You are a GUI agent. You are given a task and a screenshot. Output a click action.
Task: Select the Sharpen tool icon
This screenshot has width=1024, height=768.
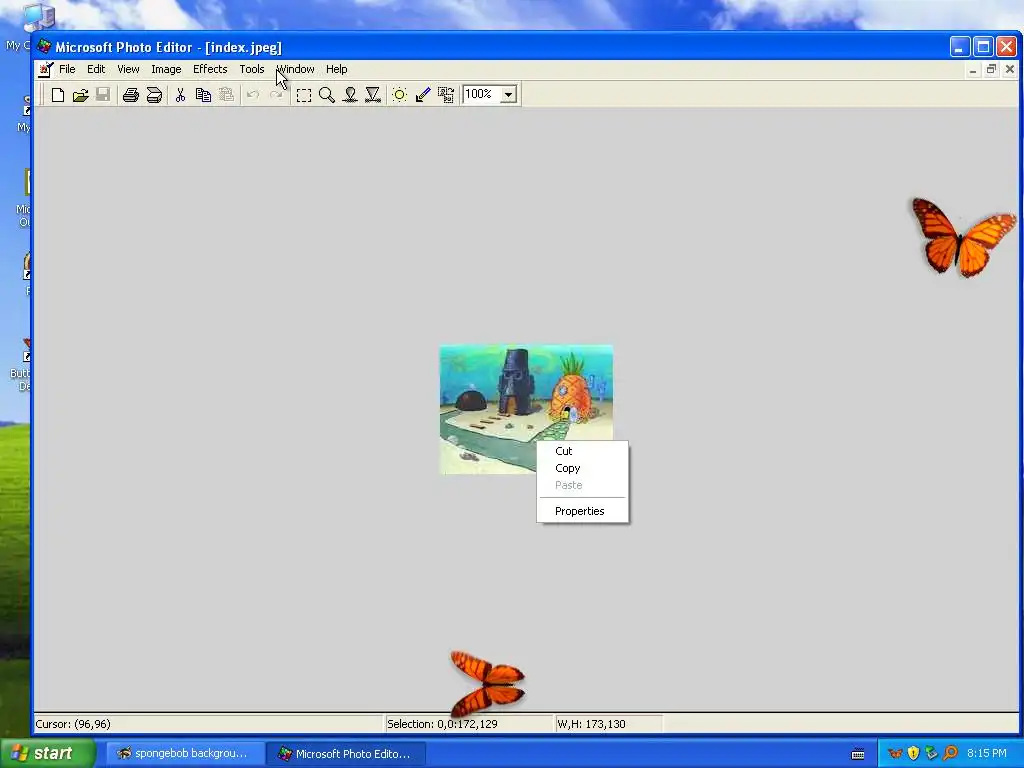coord(373,95)
